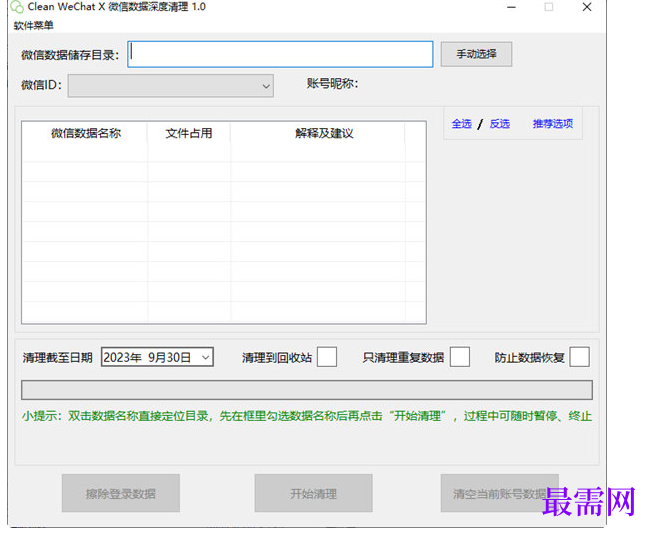Focus the 微信数据储存目录 input field

click(x=280, y=54)
